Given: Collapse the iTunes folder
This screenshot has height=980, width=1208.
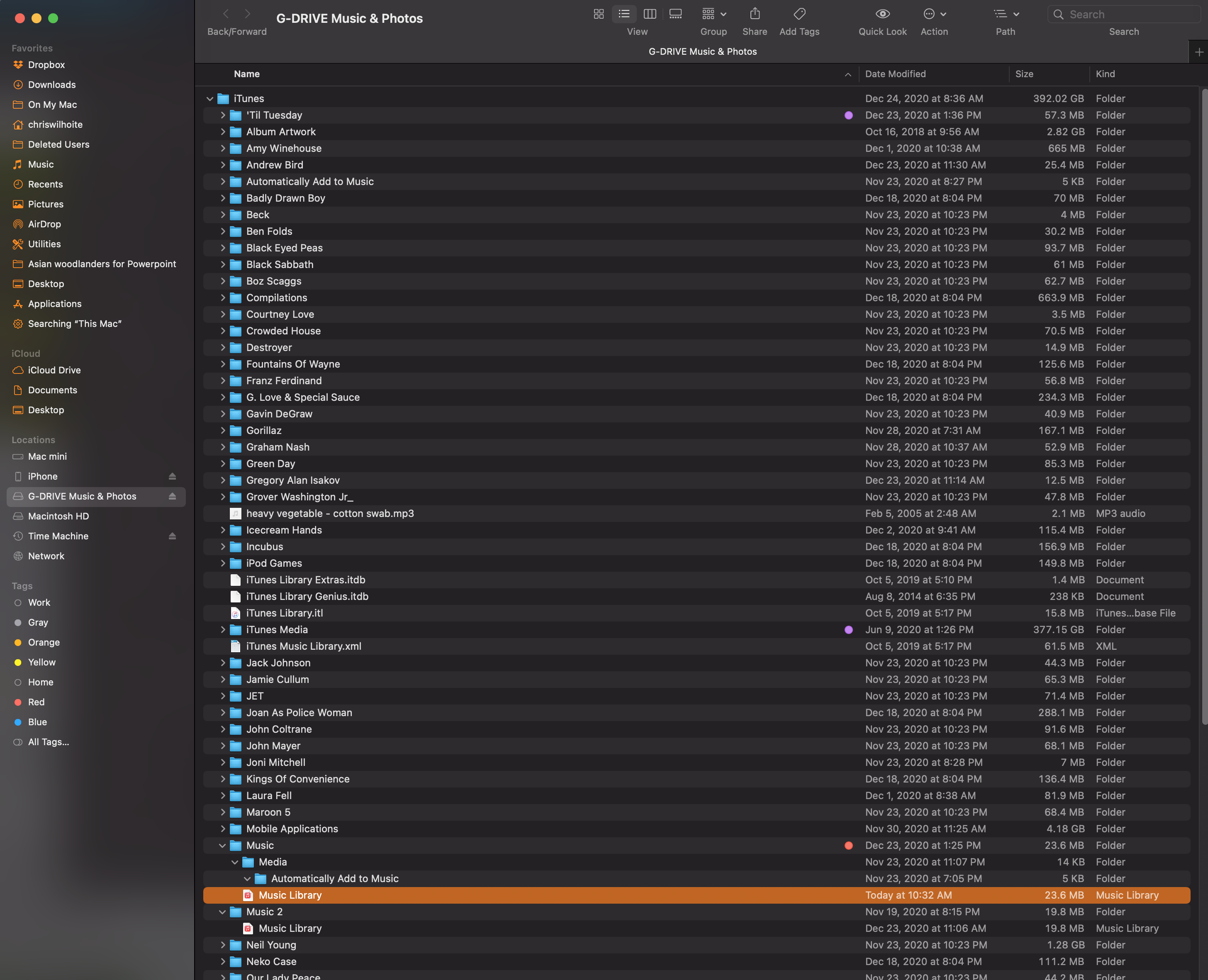Looking at the screenshot, I should 209,99.
